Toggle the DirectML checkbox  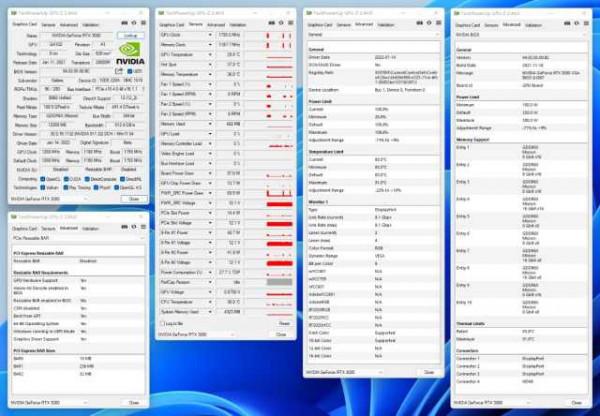tap(122, 179)
